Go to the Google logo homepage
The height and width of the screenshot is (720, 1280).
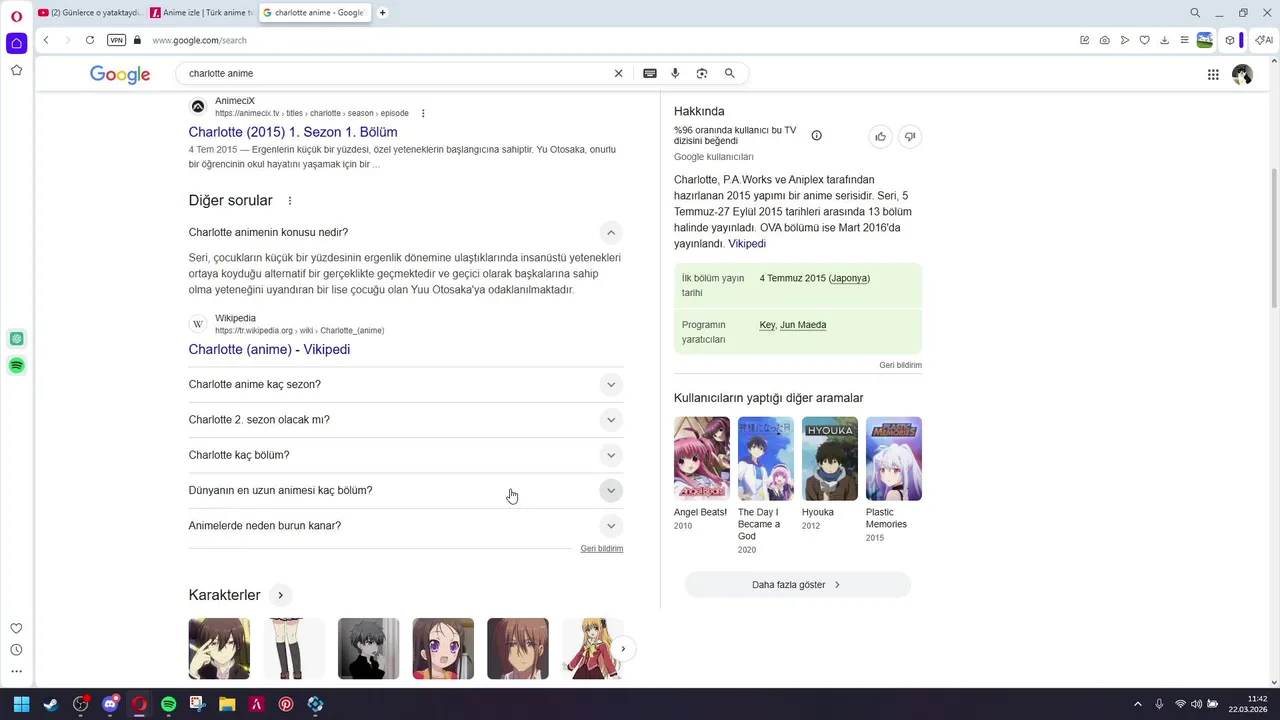point(120,74)
